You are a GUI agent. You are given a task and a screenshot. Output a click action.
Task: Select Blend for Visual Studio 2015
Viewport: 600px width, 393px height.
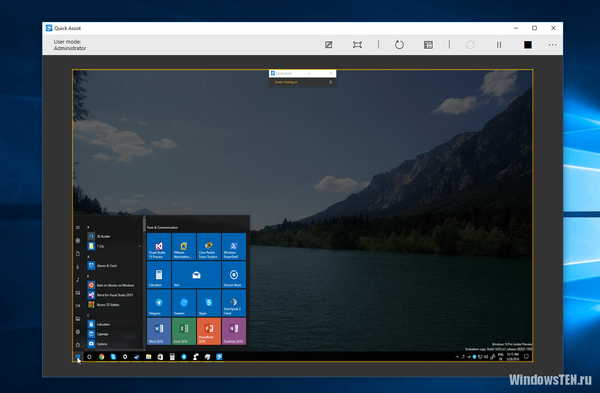click(114, 295)
